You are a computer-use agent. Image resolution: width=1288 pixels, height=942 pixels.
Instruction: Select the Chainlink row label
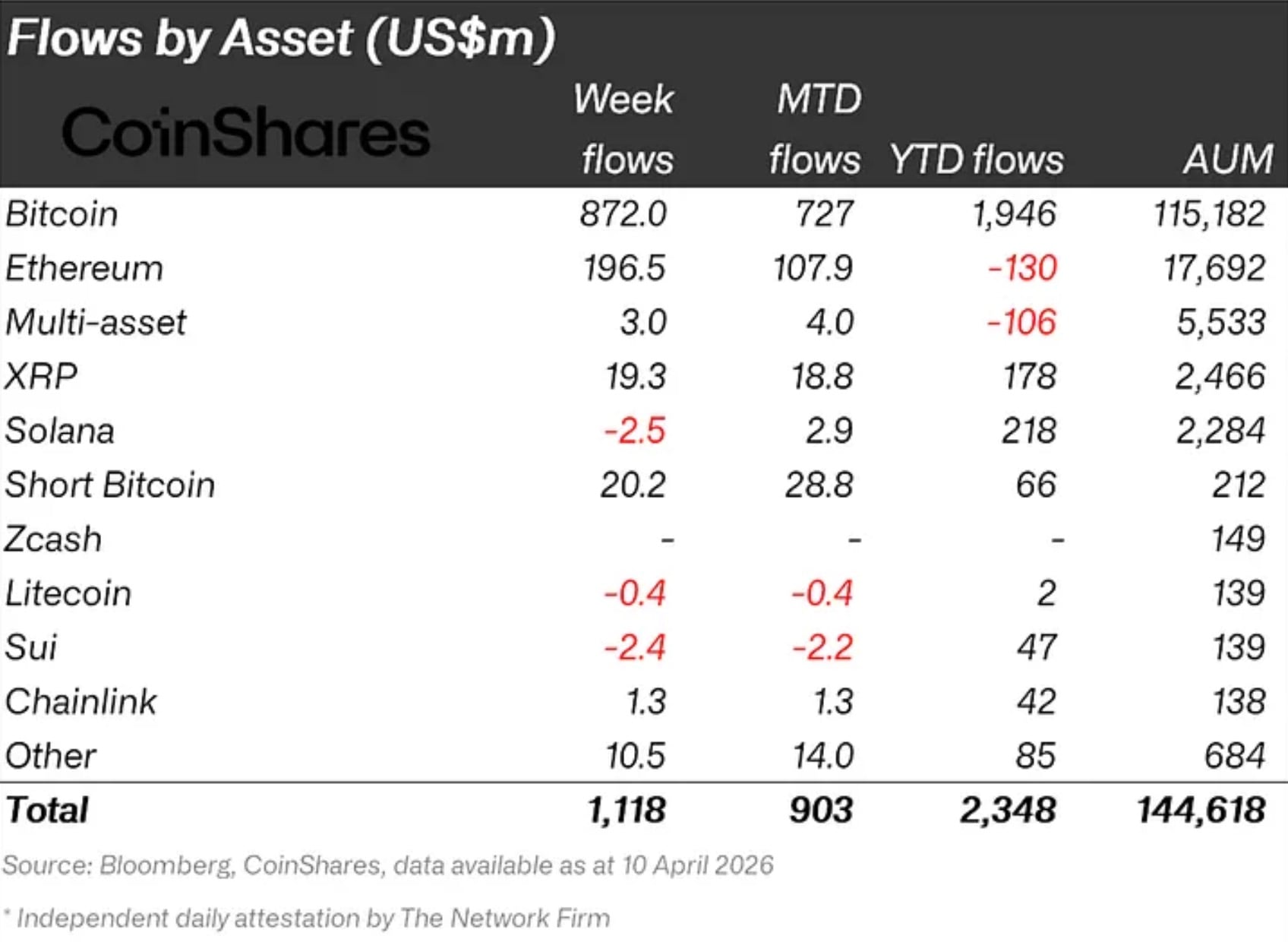pyautogui.click(x=81, y=701)
